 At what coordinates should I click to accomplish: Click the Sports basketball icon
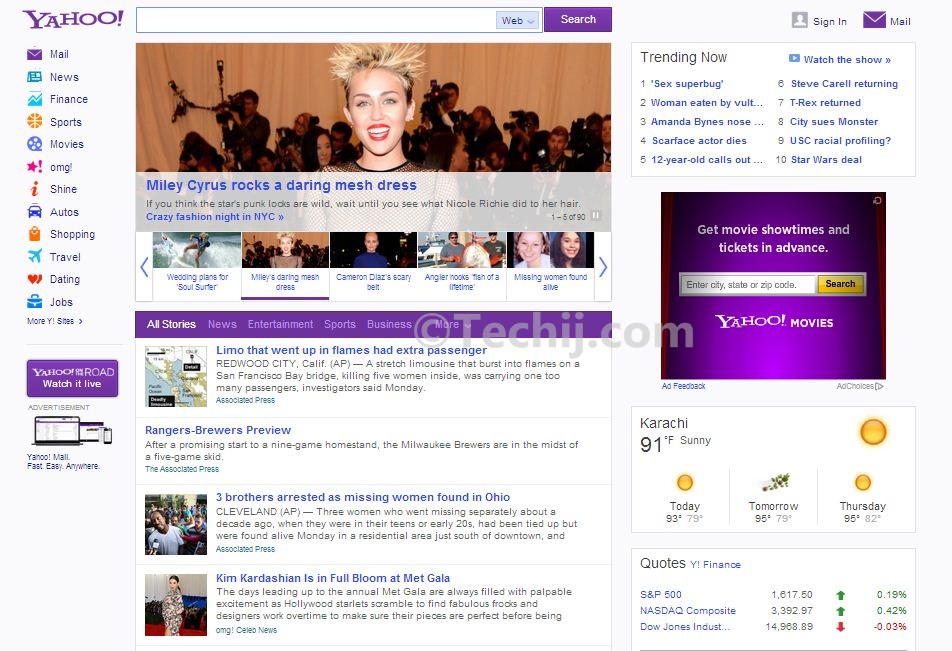pos(35,121)
